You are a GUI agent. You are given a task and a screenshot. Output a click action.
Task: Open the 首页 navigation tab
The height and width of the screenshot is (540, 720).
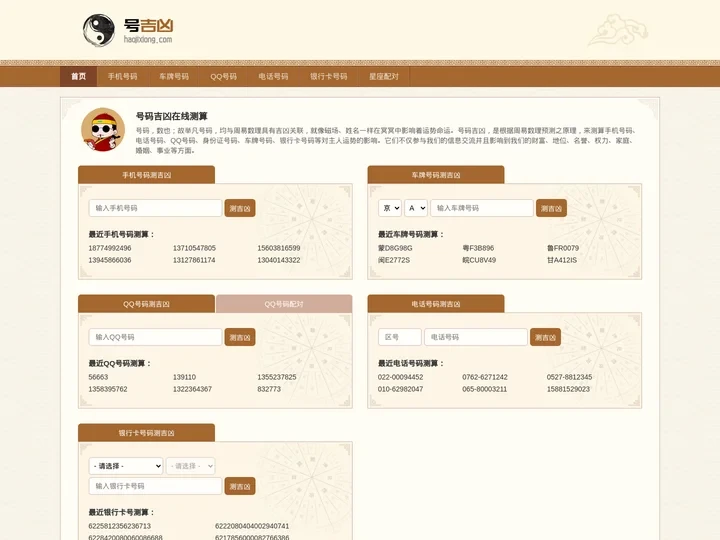coord(79,76)
